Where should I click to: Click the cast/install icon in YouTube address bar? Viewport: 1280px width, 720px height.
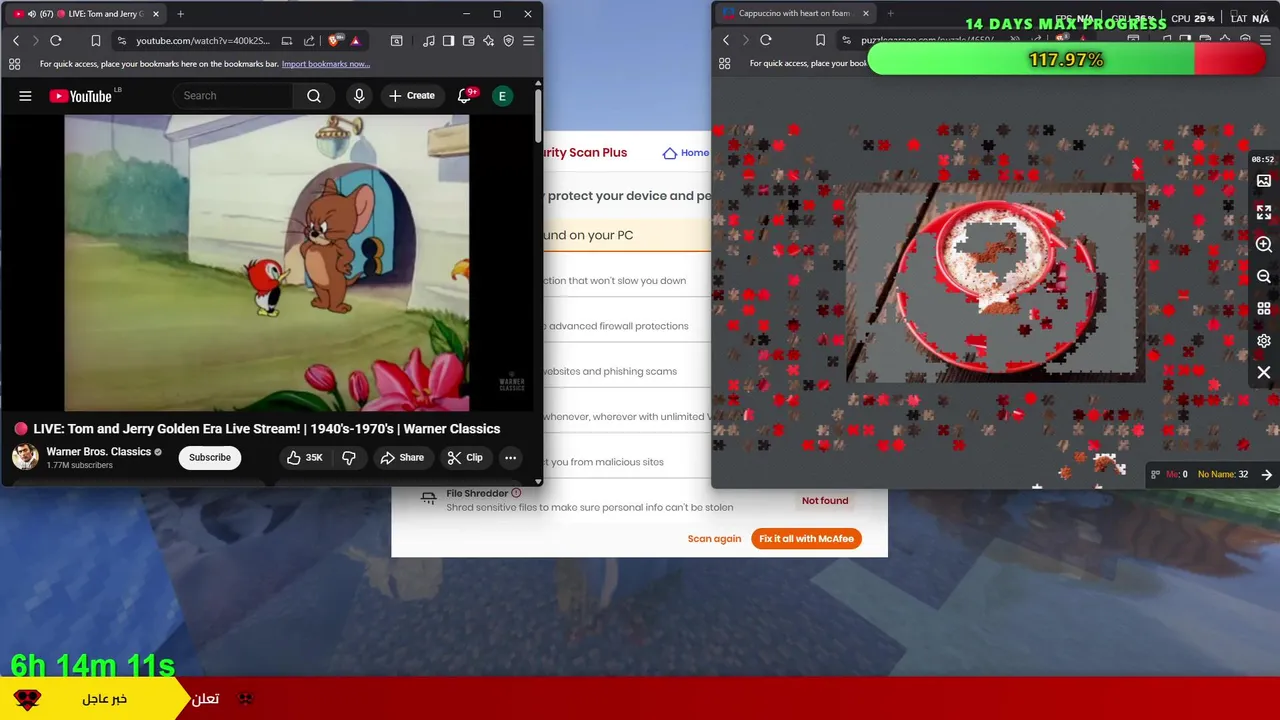point(287,41)
